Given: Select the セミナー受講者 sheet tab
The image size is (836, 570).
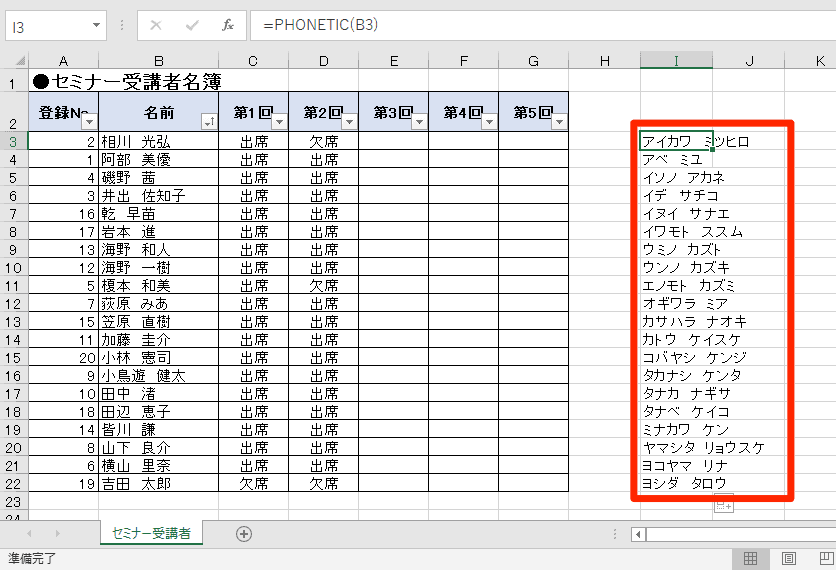Looking at the screenshot, I should pos(152,534).
